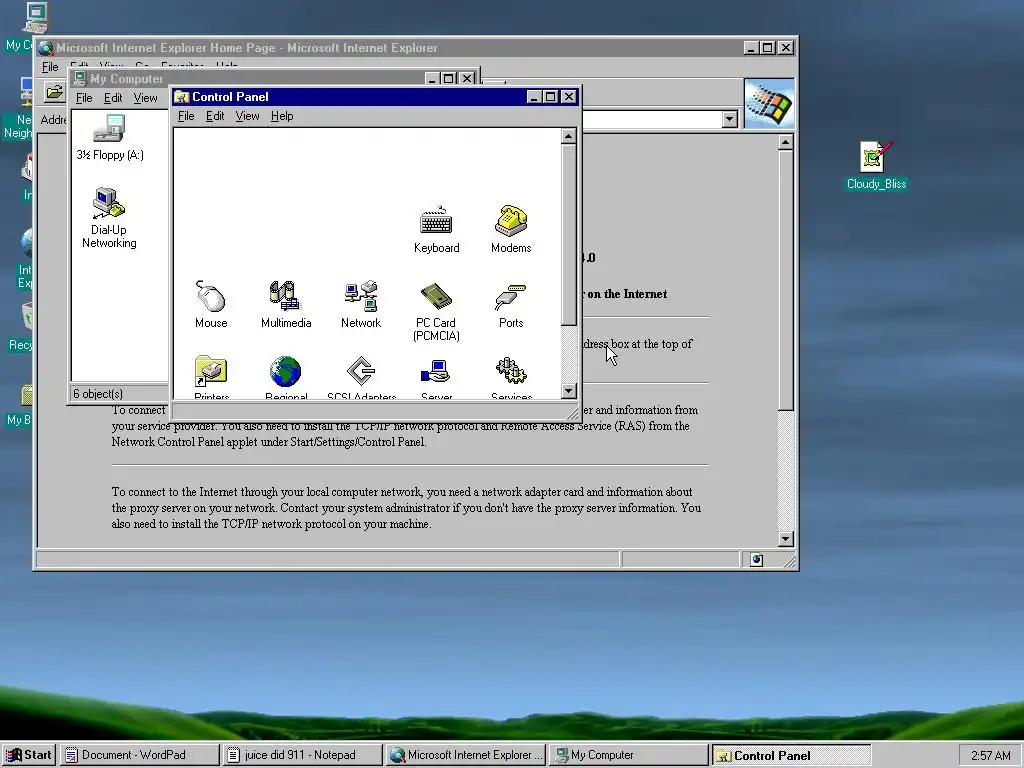This screenshot has width=1024, height=768.
Task: Open the Edit menu in Control Panel
Action: coord(215,116)
